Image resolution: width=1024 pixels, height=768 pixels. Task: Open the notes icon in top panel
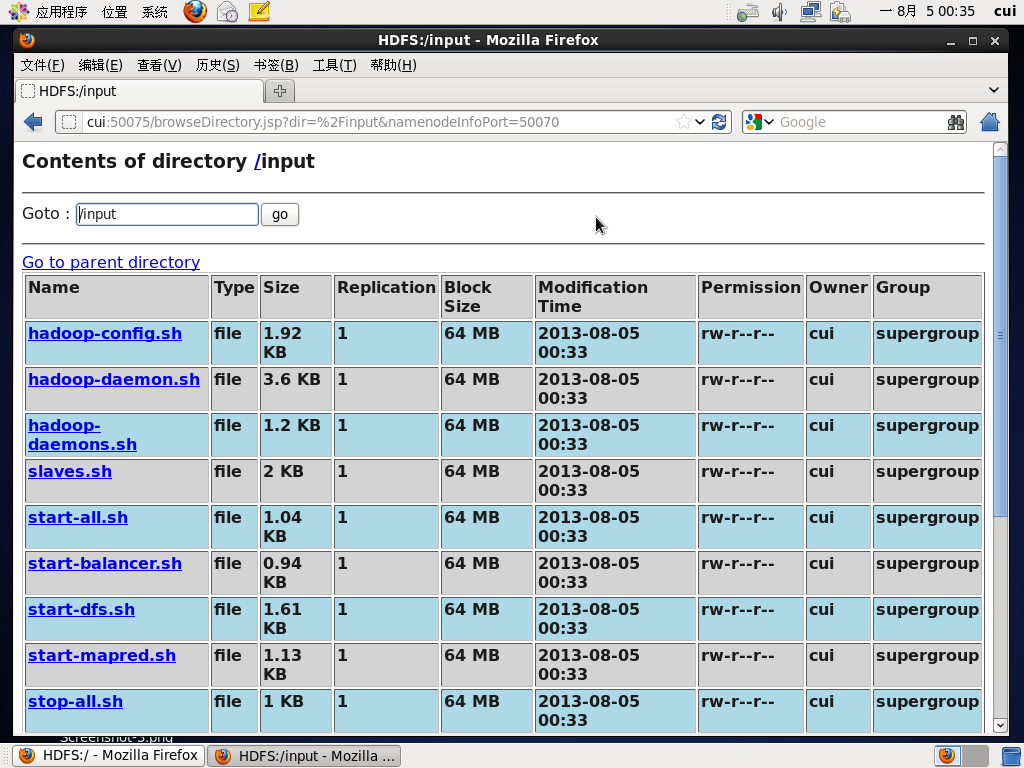point(259,11)
